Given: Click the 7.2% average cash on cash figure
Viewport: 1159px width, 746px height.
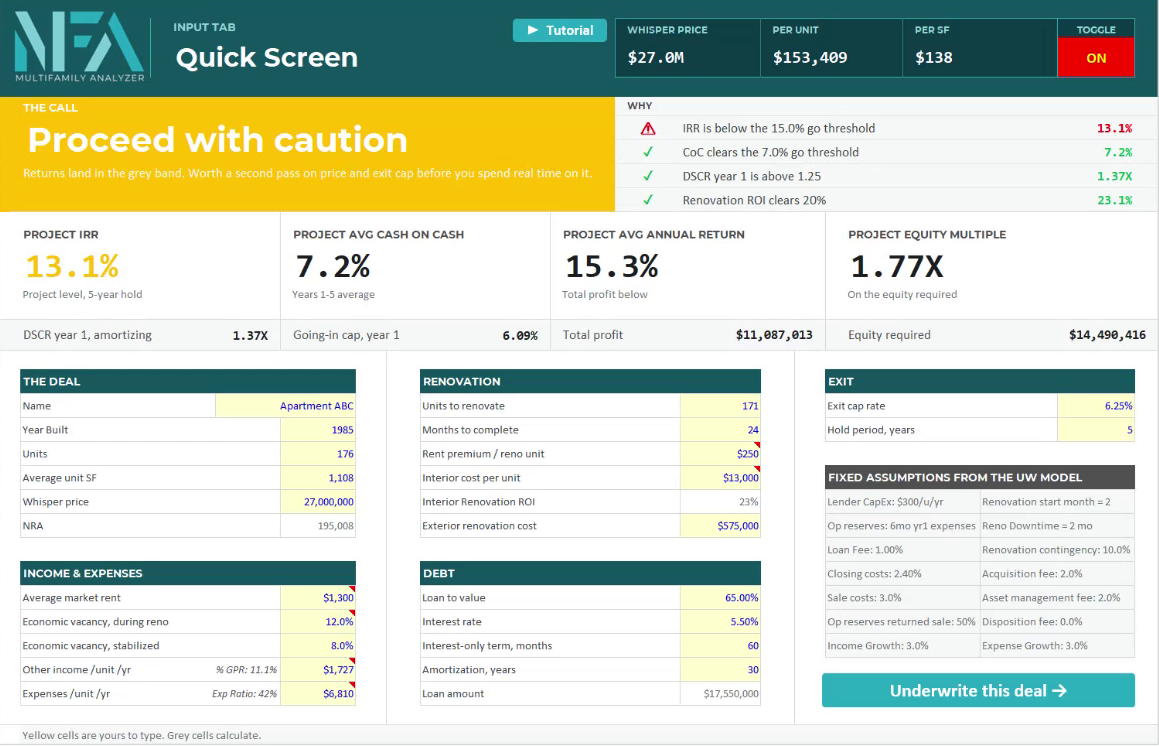Looking at the screenshot, I should tap(333, 266).
